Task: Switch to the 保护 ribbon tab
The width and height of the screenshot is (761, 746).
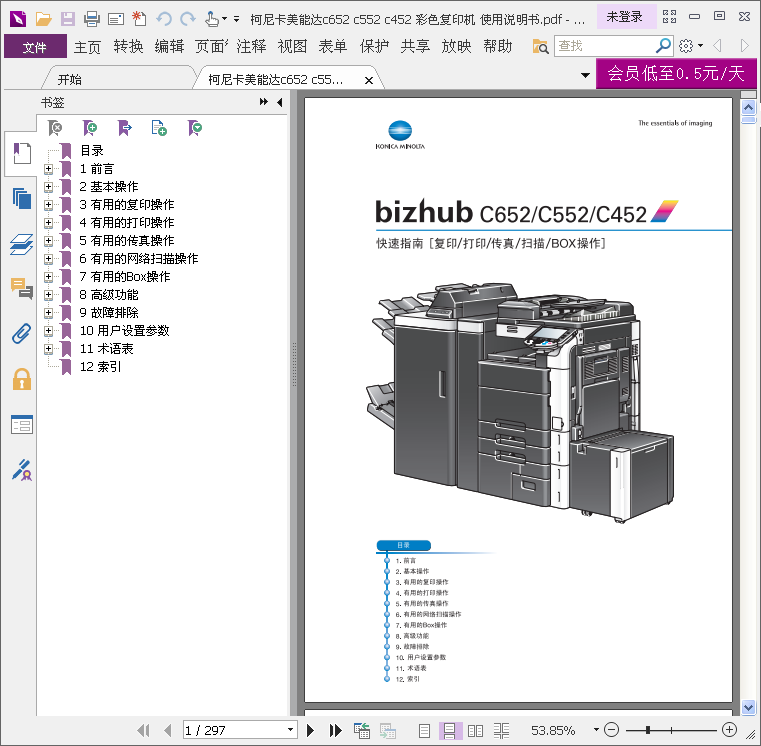Action: tap(374, 47)
